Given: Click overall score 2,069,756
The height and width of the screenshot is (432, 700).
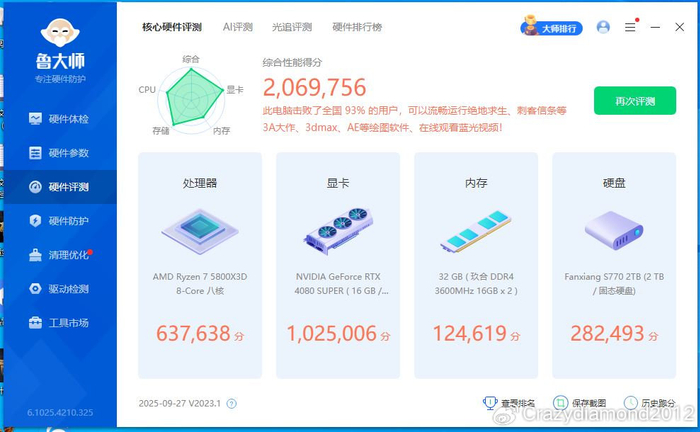Looking at the screenshot, I should [314, 87].
